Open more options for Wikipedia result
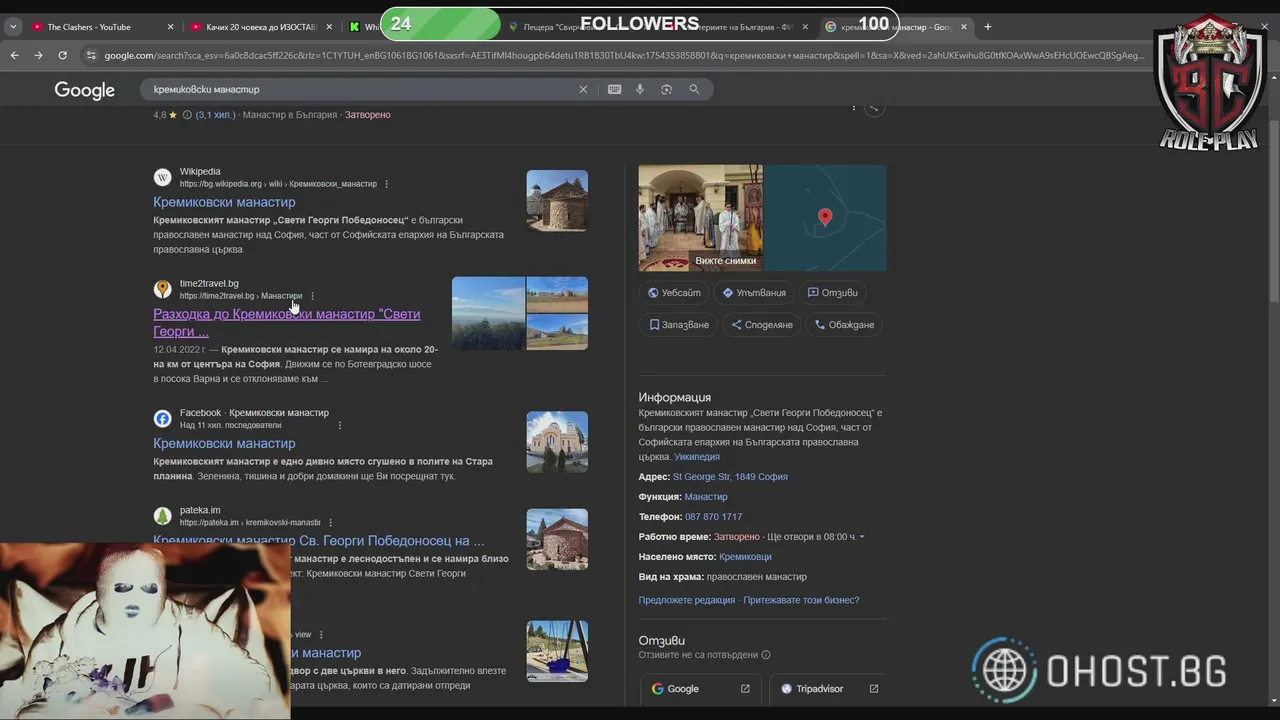This screenshot has width=1280, height=720. tap(386, 184)
